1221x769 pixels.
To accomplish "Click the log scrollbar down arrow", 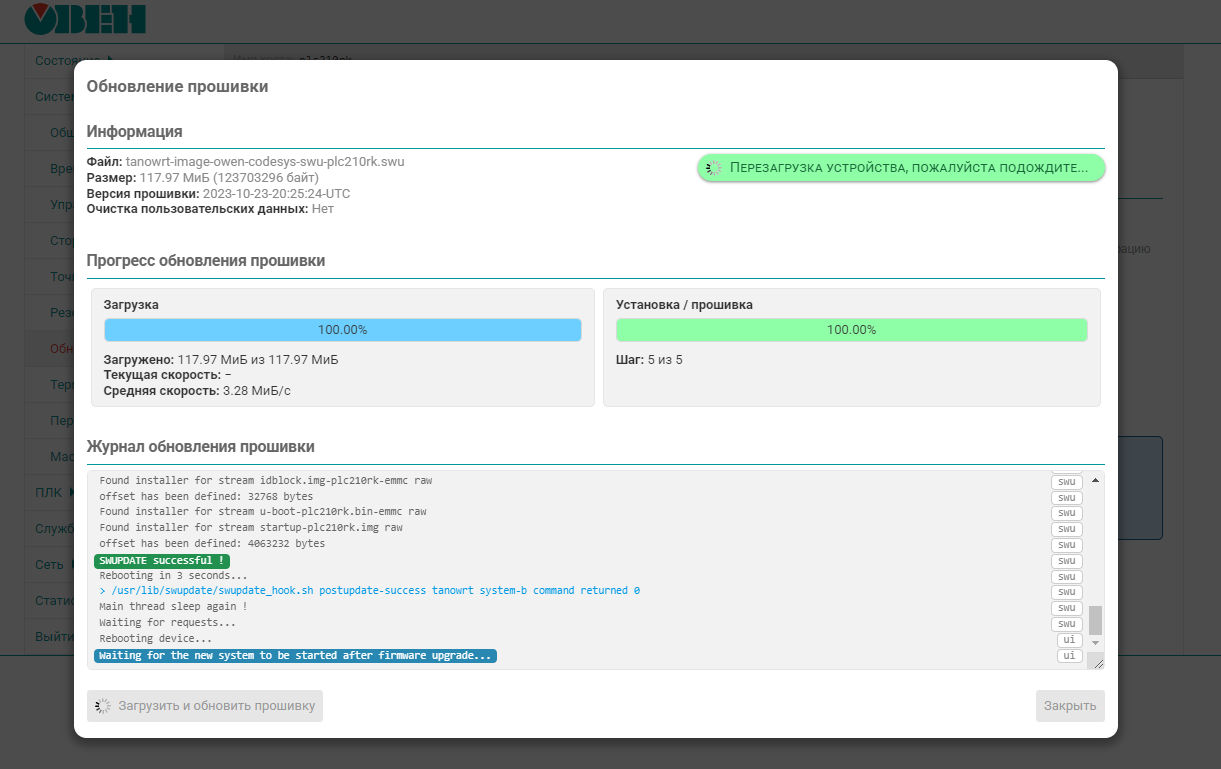I will pos(1095,642).
